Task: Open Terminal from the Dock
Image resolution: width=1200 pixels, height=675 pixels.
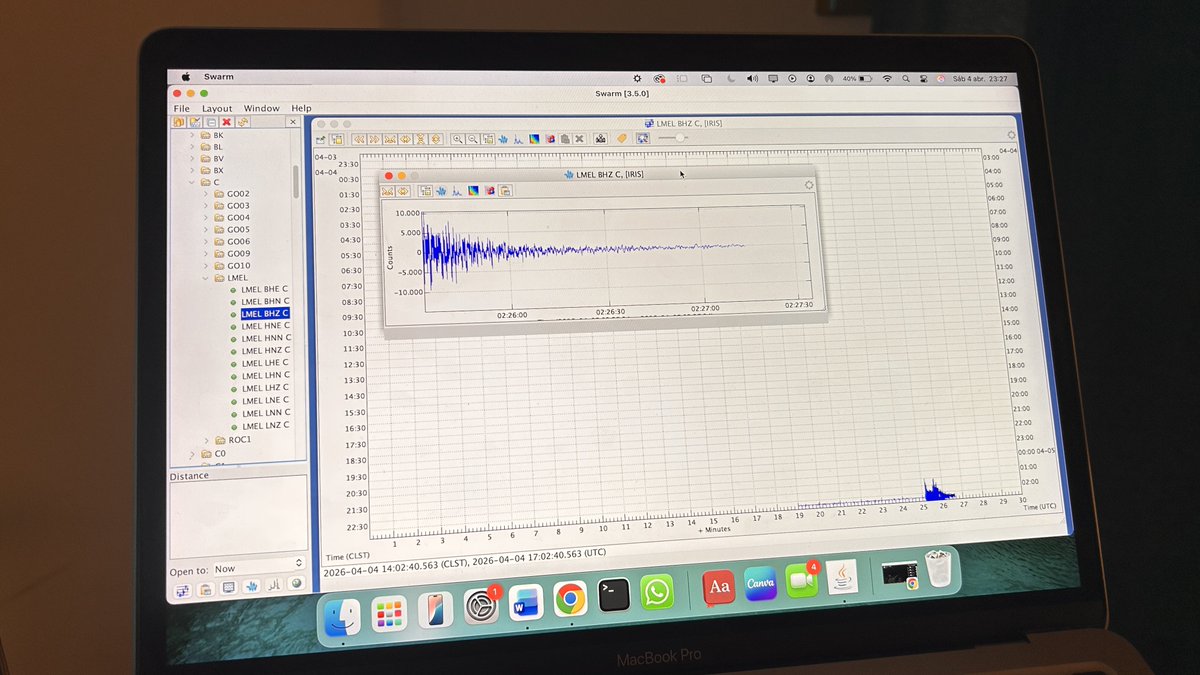Action: pos(613,596)
